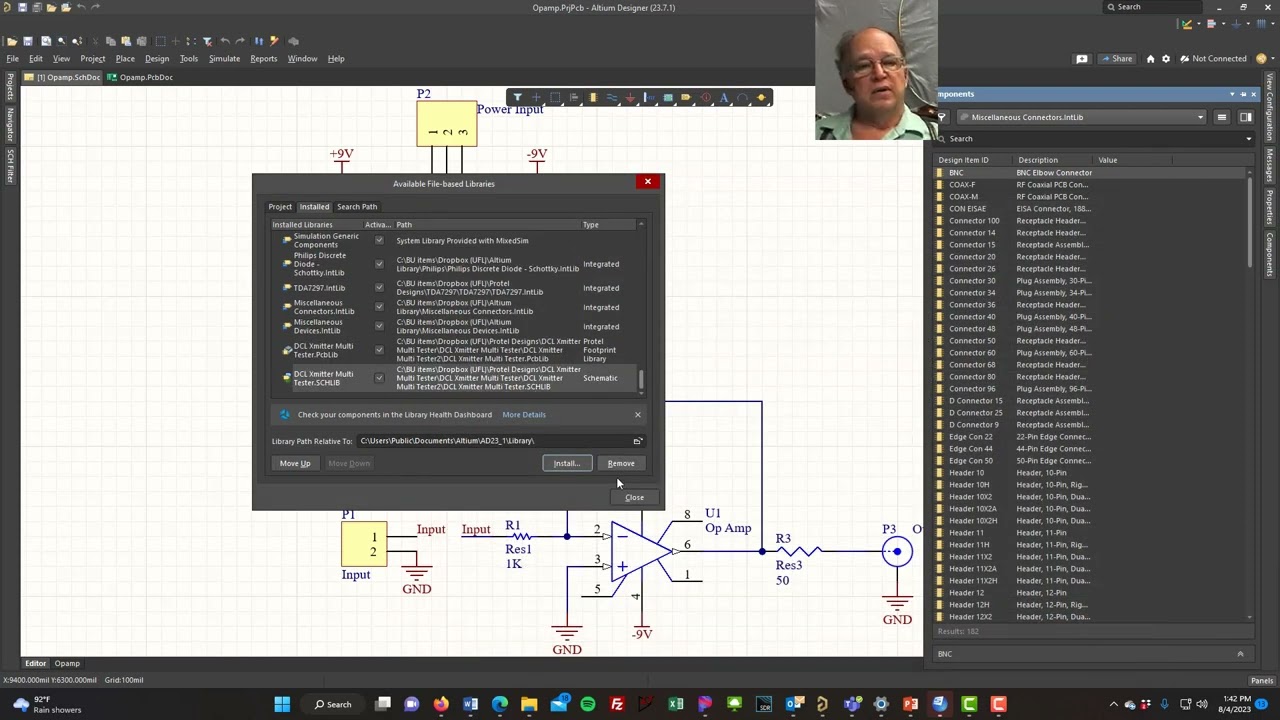The image size is (1280, 720).
Task: Click the Remove button in libraries dialog
Action: pos(621,463)
